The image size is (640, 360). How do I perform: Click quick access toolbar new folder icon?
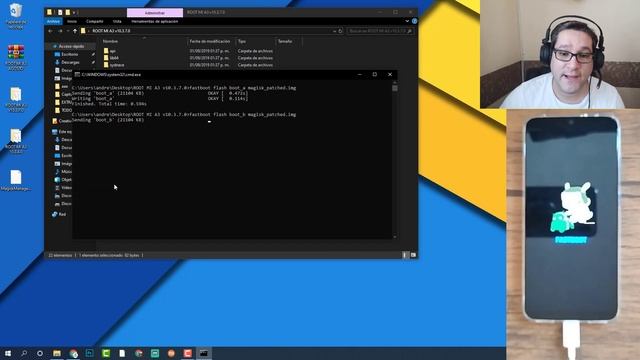[68, 13]
